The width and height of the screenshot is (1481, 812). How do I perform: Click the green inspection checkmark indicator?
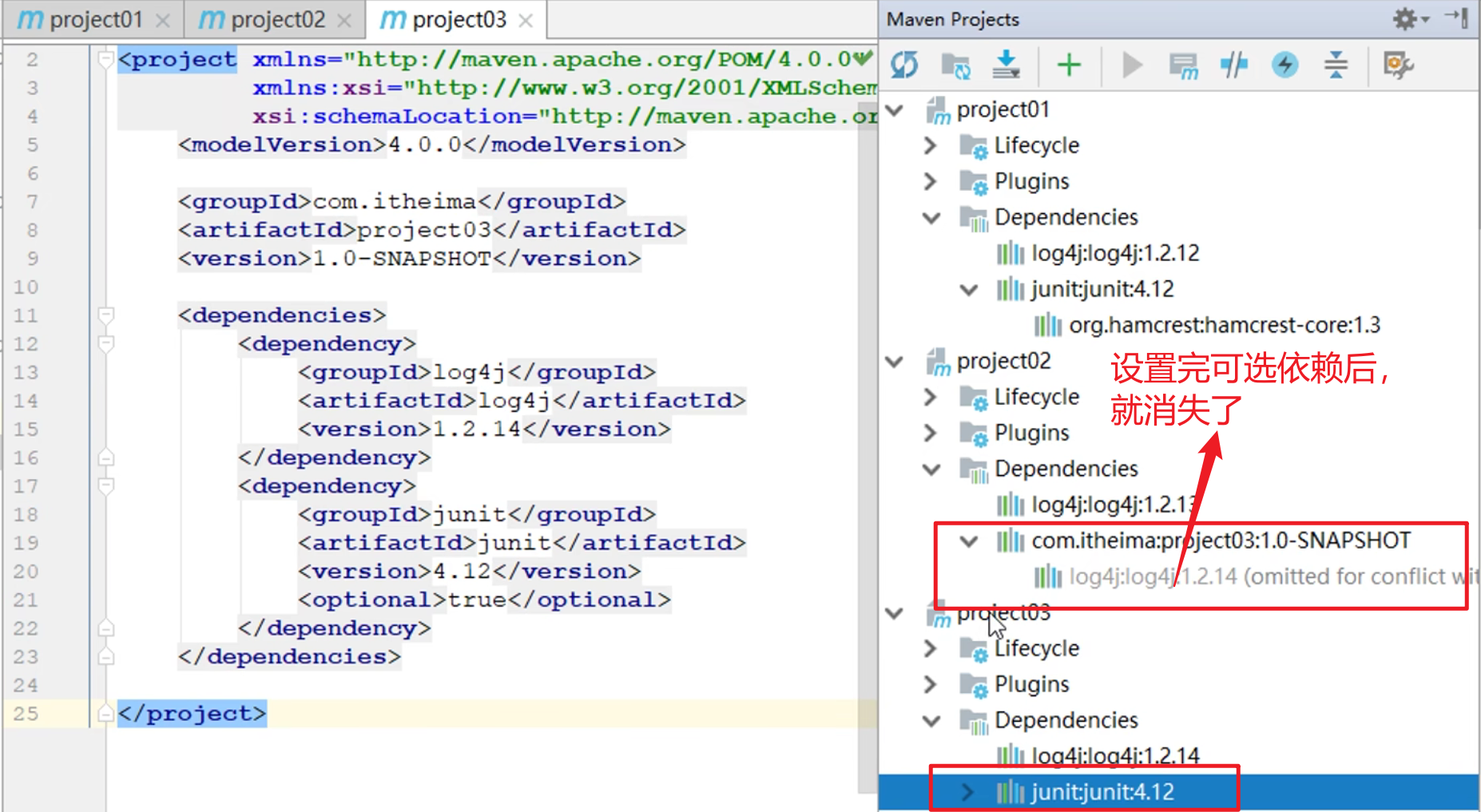coord(862,58)
